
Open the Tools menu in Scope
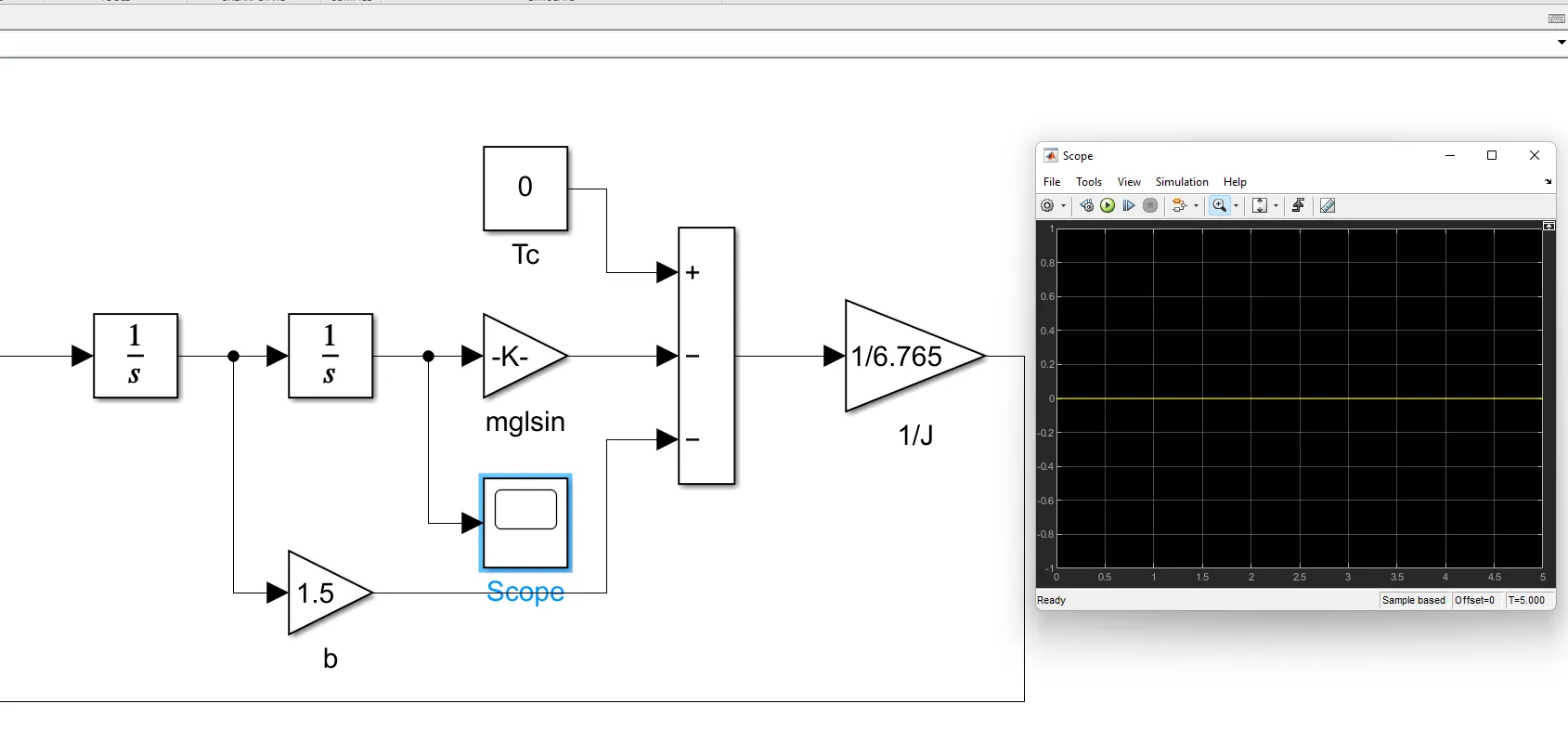(x=1088, y=182)
